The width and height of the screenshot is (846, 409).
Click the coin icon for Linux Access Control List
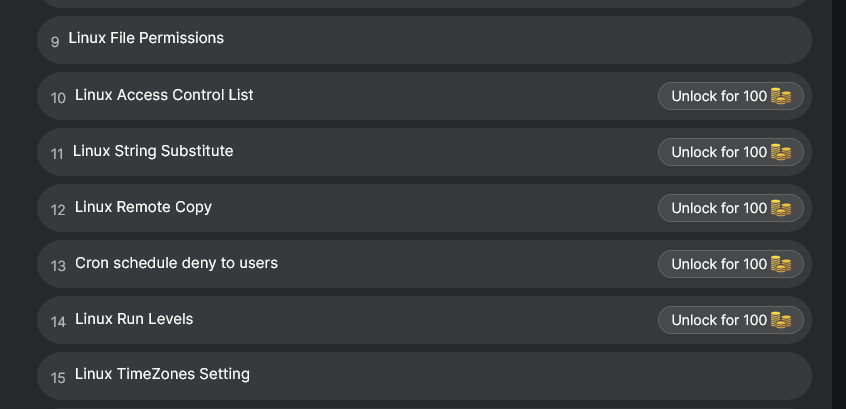(x=781, y=96)
